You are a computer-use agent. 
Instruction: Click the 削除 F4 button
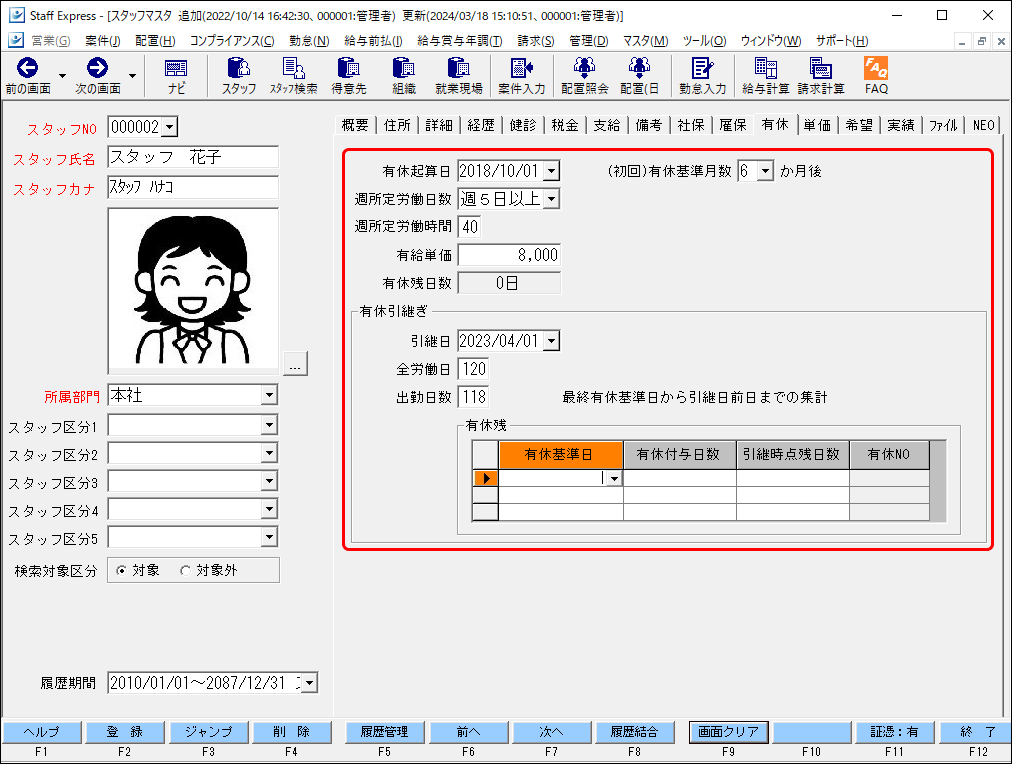pyautogui.click(x=291, y=732)
